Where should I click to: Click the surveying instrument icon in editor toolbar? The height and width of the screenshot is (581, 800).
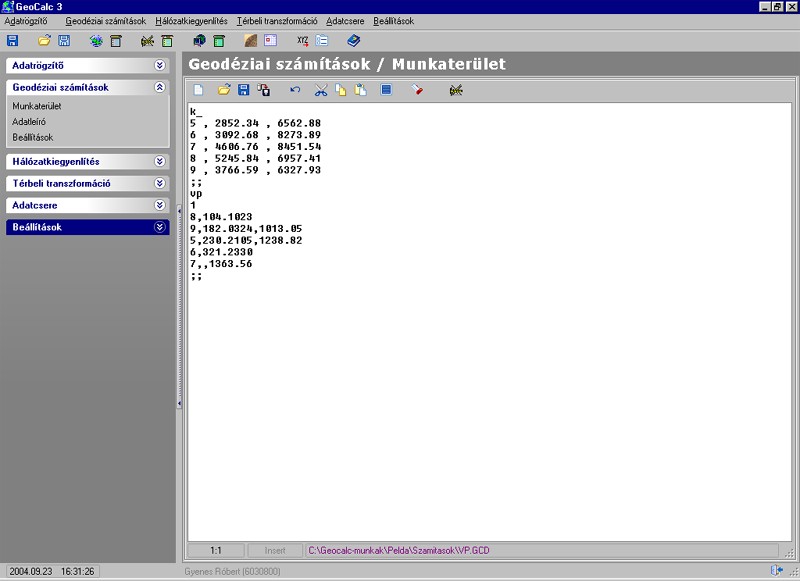coord(456,90)
